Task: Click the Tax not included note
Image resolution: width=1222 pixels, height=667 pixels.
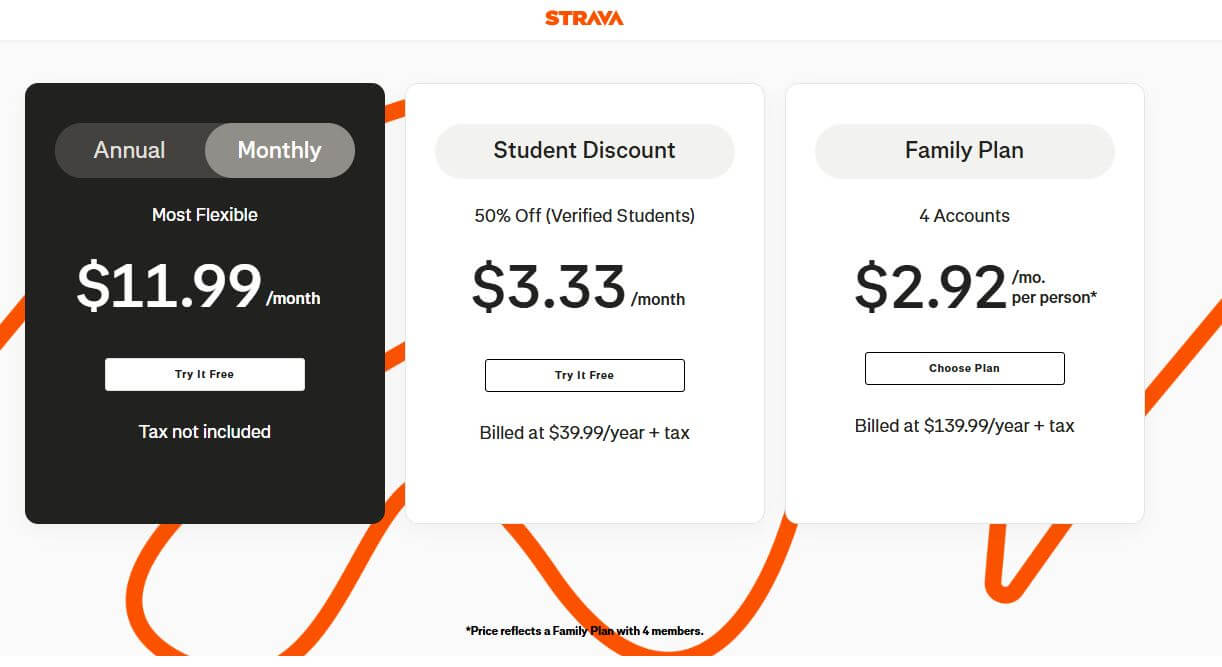Action: coord(204,431)
